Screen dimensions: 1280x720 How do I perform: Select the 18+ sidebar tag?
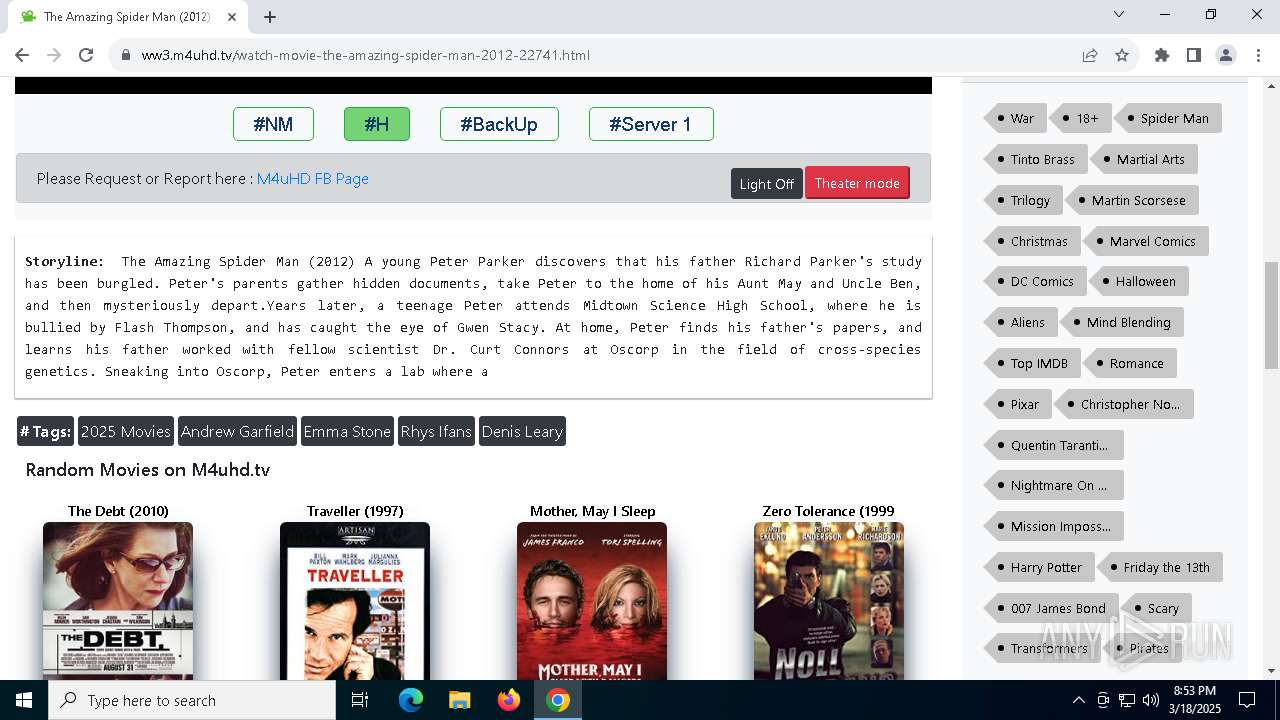click(1080, 118)
